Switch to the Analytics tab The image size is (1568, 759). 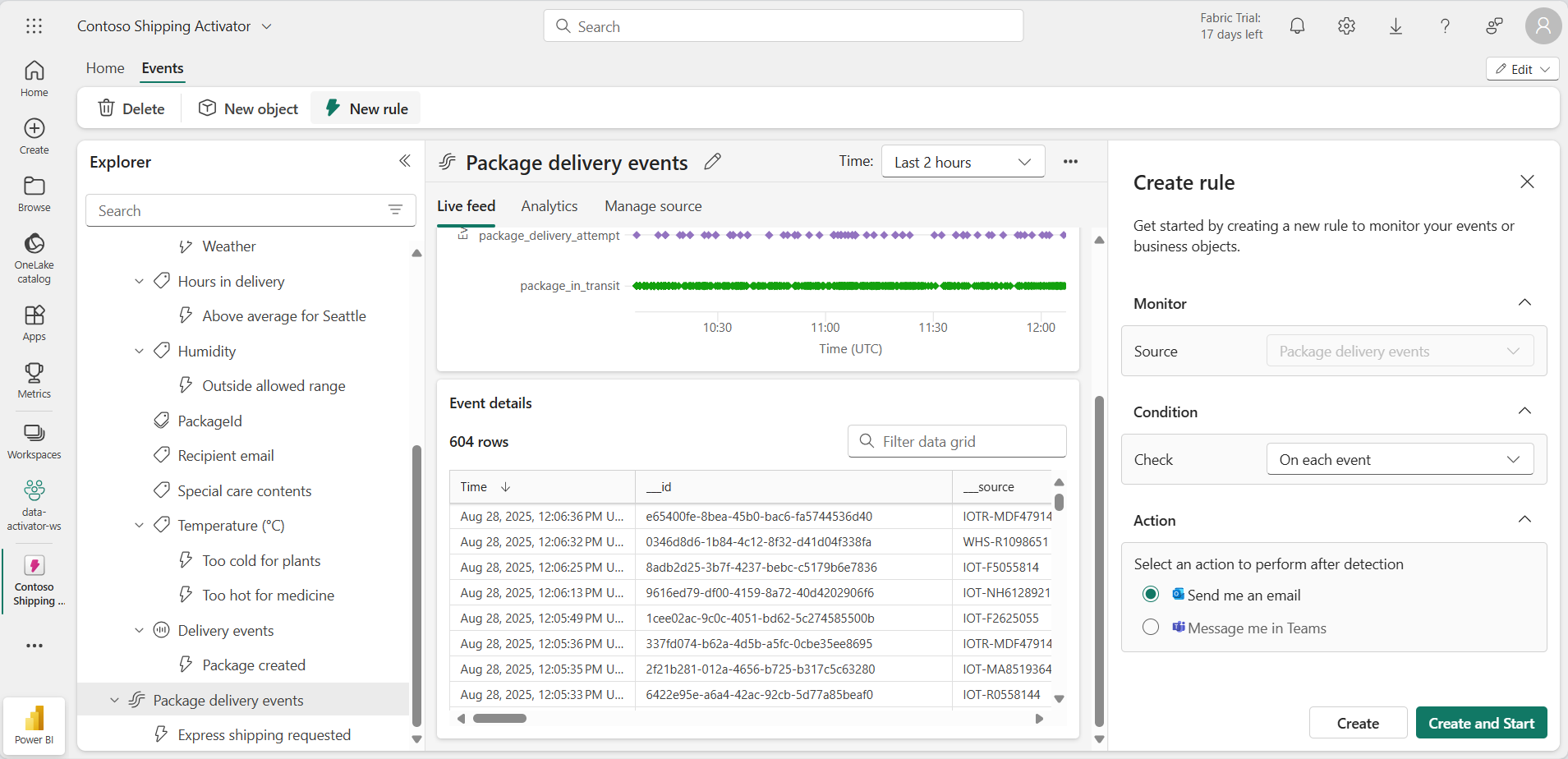549,206
